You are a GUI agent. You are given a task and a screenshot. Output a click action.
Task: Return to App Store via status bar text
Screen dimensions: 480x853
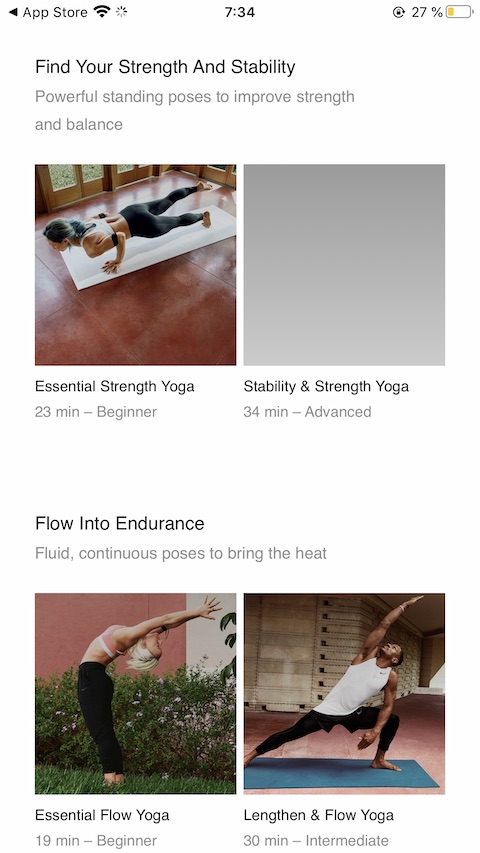pyautogui.click(x=55, y=12)
